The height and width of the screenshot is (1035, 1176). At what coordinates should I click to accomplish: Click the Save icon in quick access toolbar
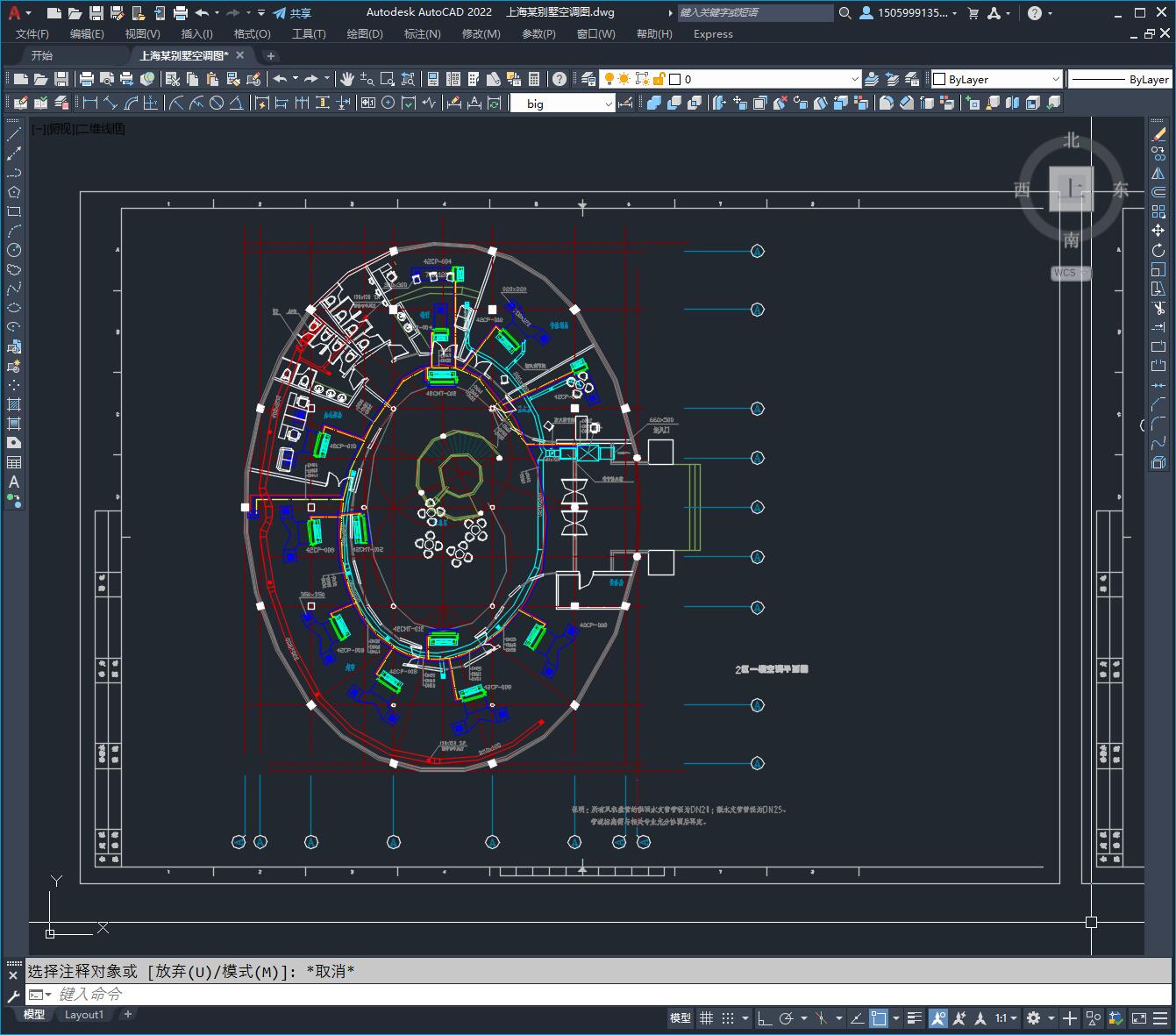96,12
